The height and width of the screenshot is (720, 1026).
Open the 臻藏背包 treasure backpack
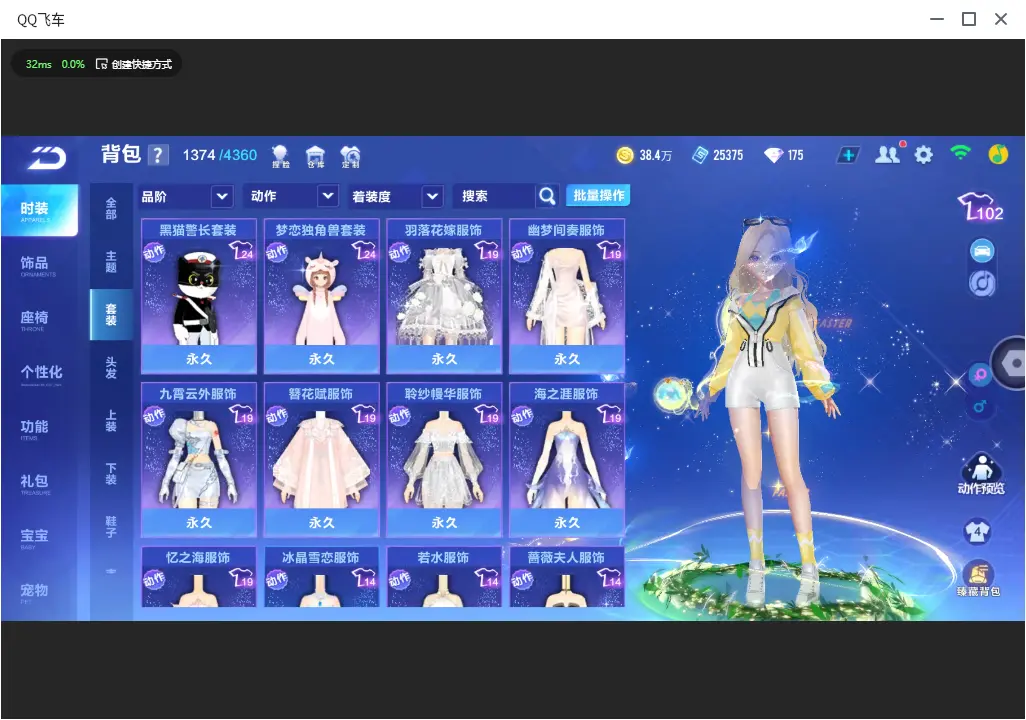coord(978,579)
